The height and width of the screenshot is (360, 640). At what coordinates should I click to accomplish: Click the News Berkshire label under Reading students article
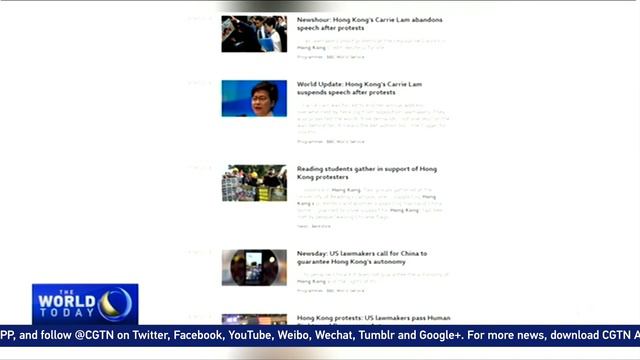pyautogui.click(x=313, y=226)
